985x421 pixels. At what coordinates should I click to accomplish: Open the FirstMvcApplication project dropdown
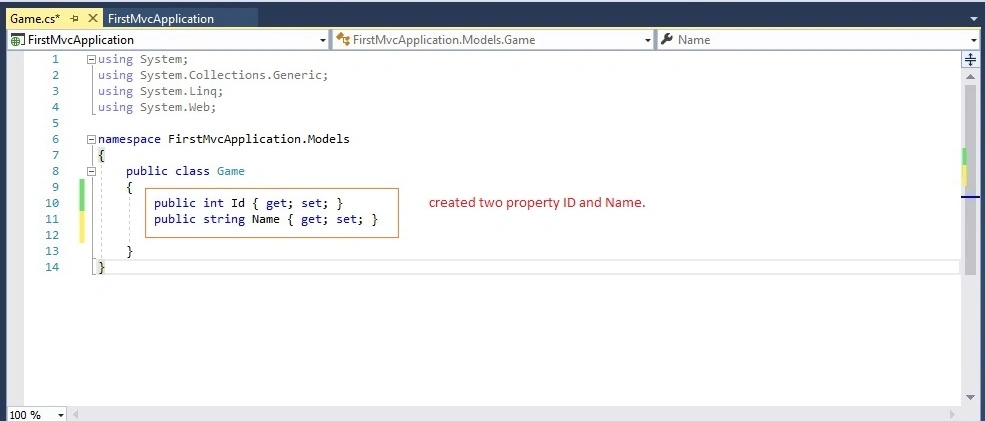click(323, 40)
